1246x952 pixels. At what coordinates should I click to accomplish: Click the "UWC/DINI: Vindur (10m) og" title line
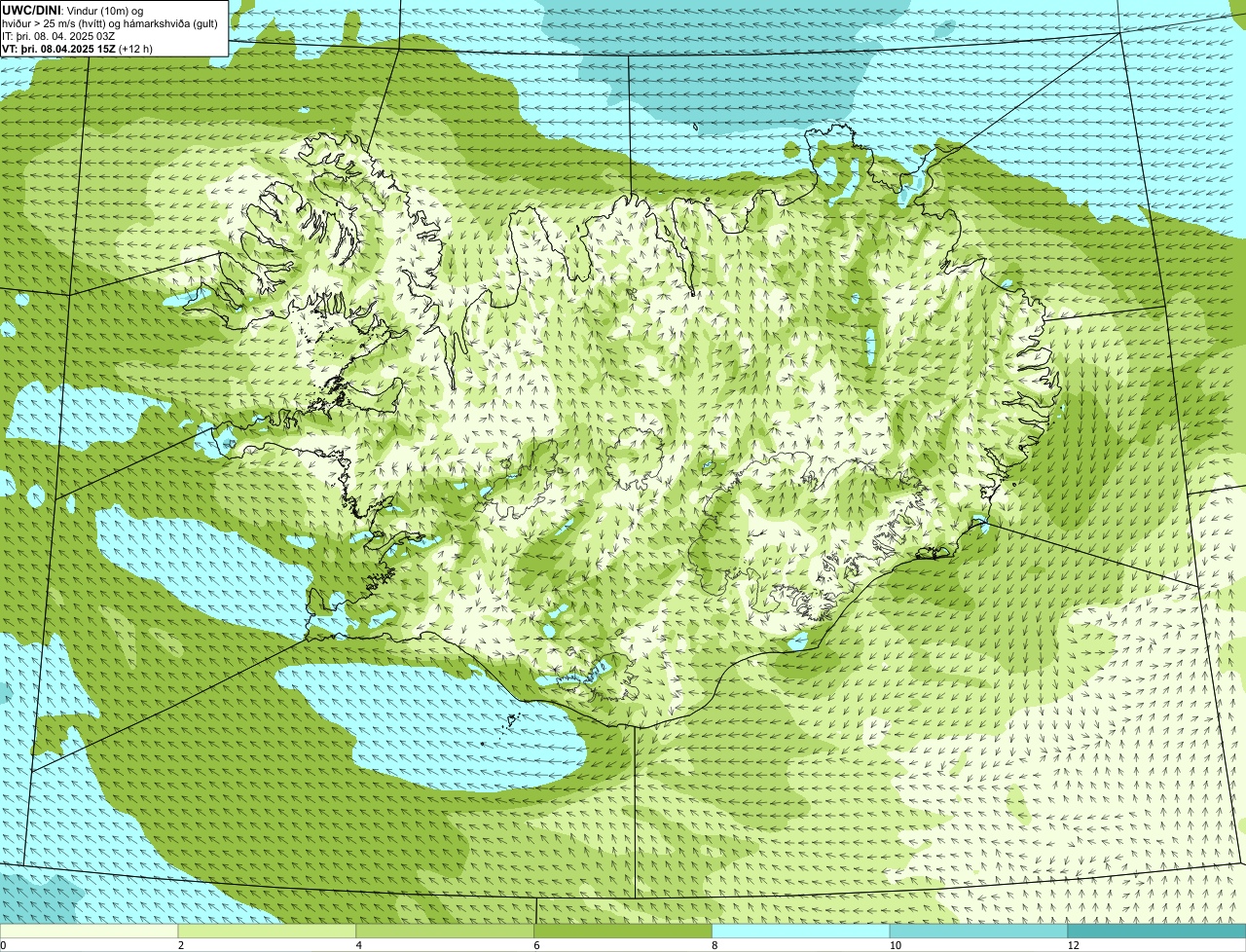[73, 10]
